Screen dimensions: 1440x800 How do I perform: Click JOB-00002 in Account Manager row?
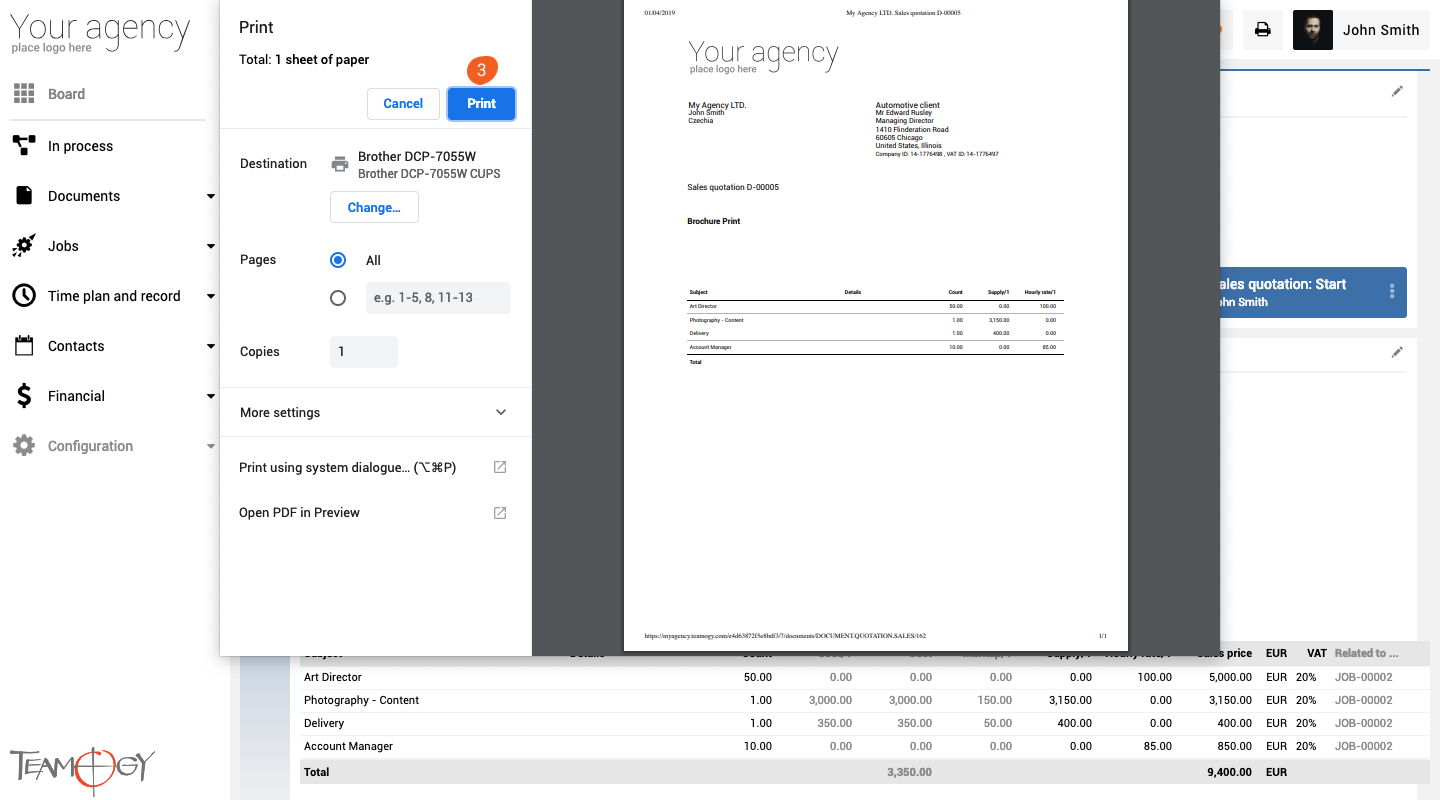pyautogui.click(x=1363, y=746)
